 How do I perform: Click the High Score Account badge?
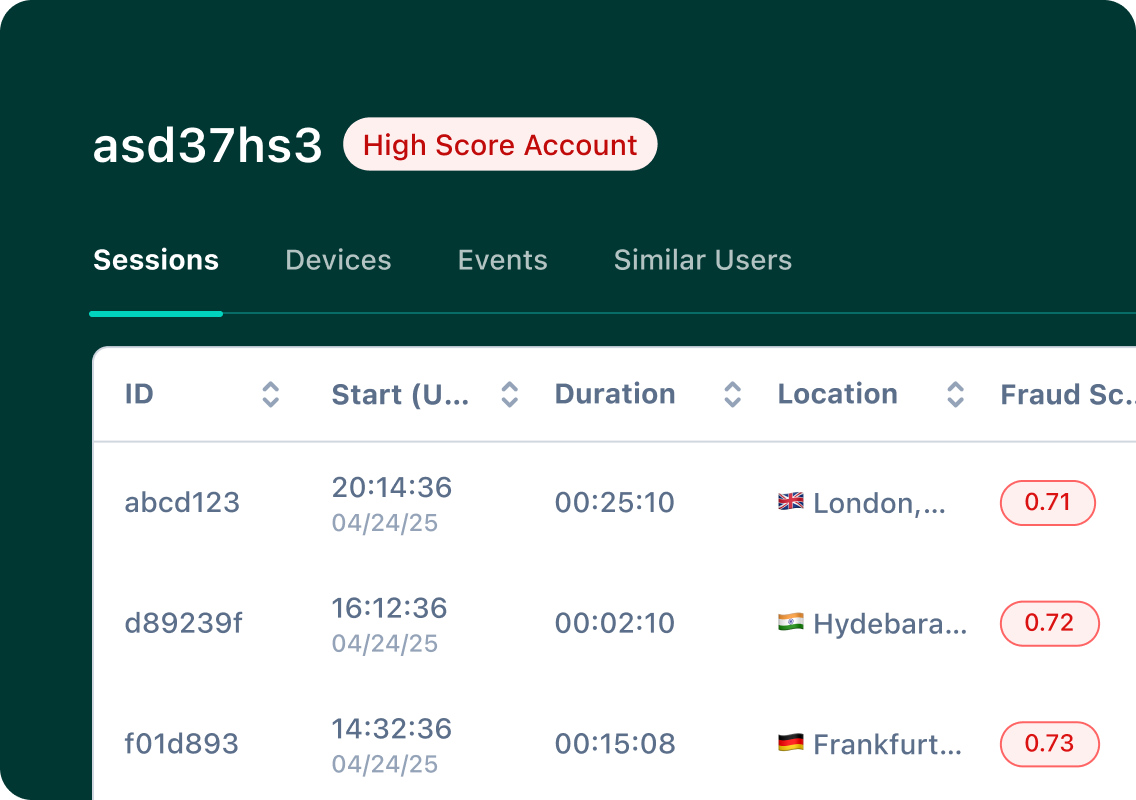(x=500, y=145)
